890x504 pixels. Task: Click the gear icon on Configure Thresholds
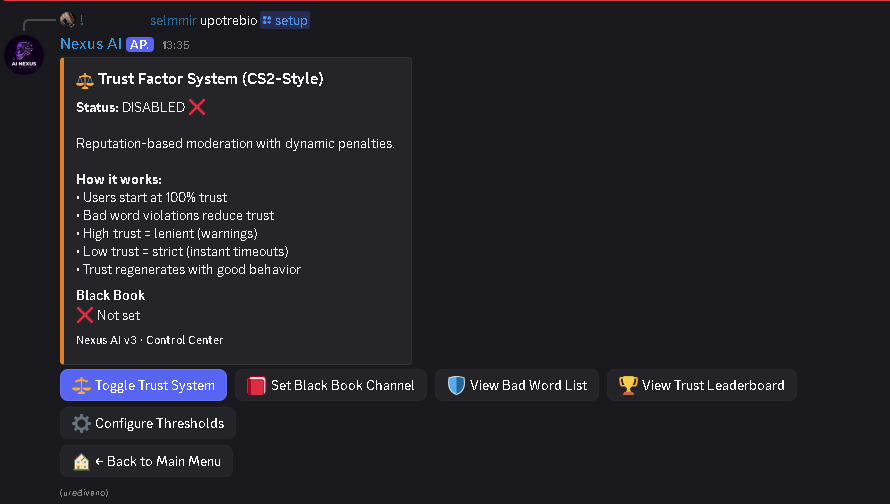click(x=82, y=423)
